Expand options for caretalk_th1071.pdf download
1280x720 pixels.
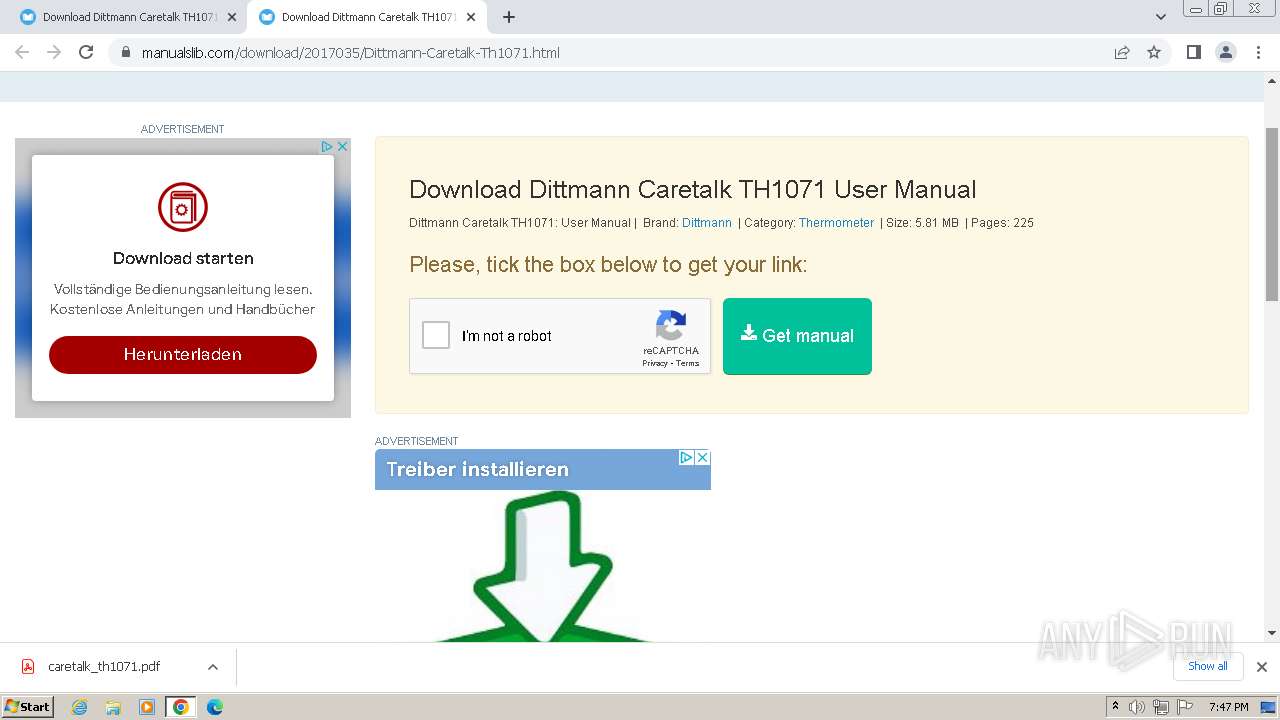[x=212, y=667]
